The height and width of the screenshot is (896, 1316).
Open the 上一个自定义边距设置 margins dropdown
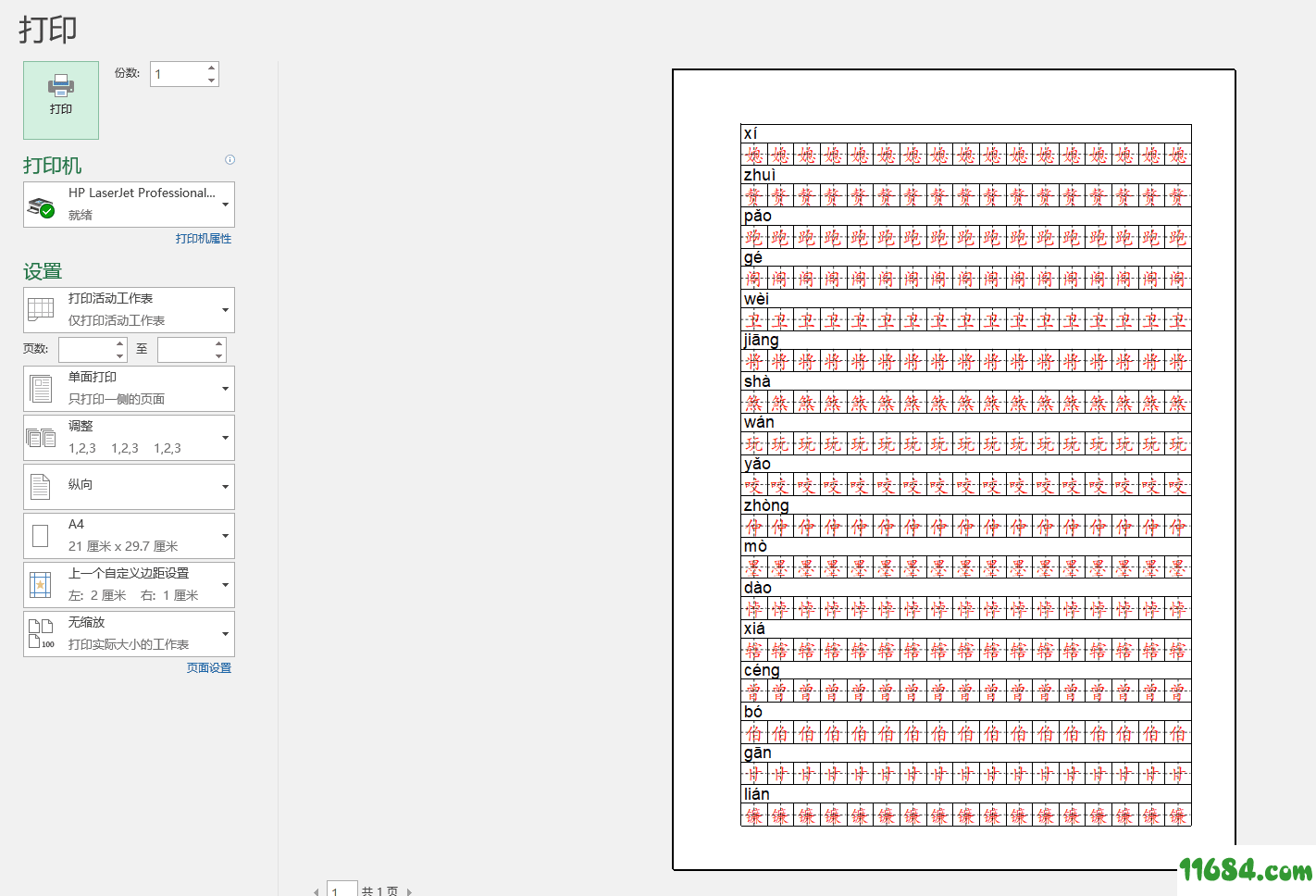129,585
